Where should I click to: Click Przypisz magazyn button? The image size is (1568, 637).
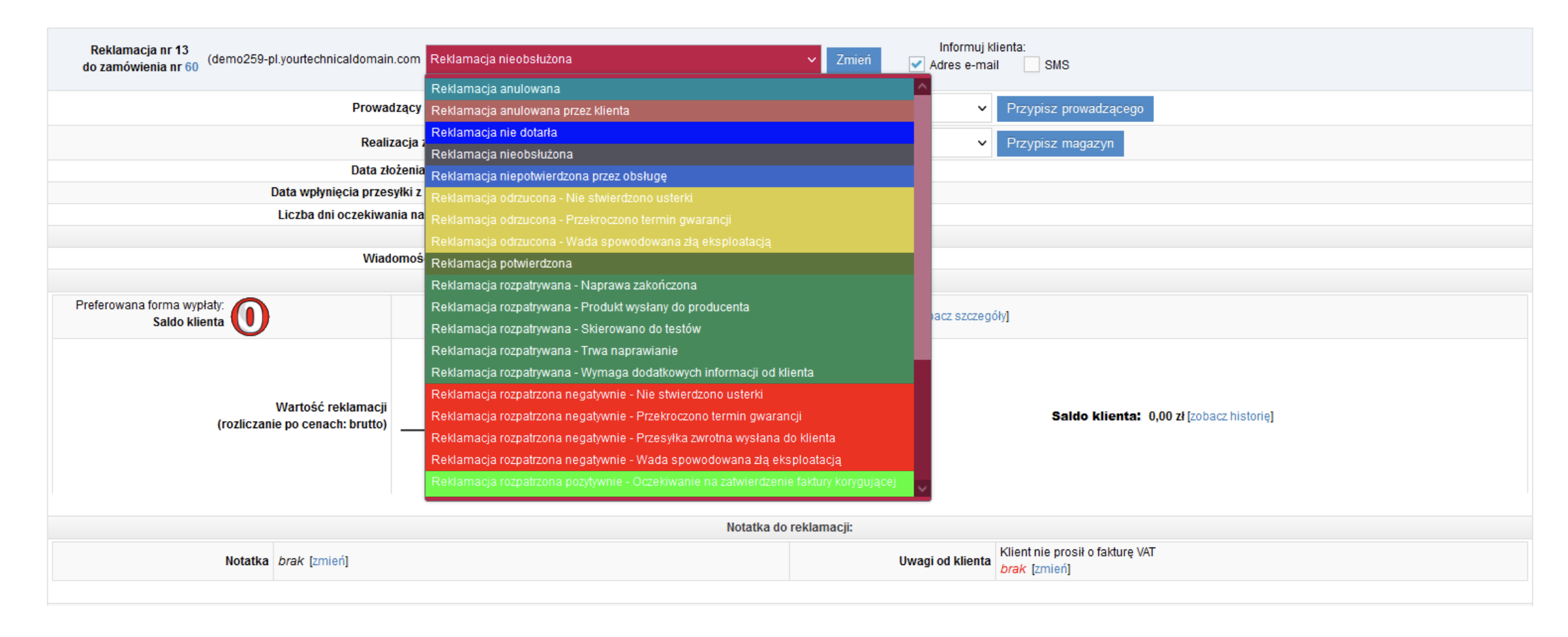click(x=1060, y=143)
